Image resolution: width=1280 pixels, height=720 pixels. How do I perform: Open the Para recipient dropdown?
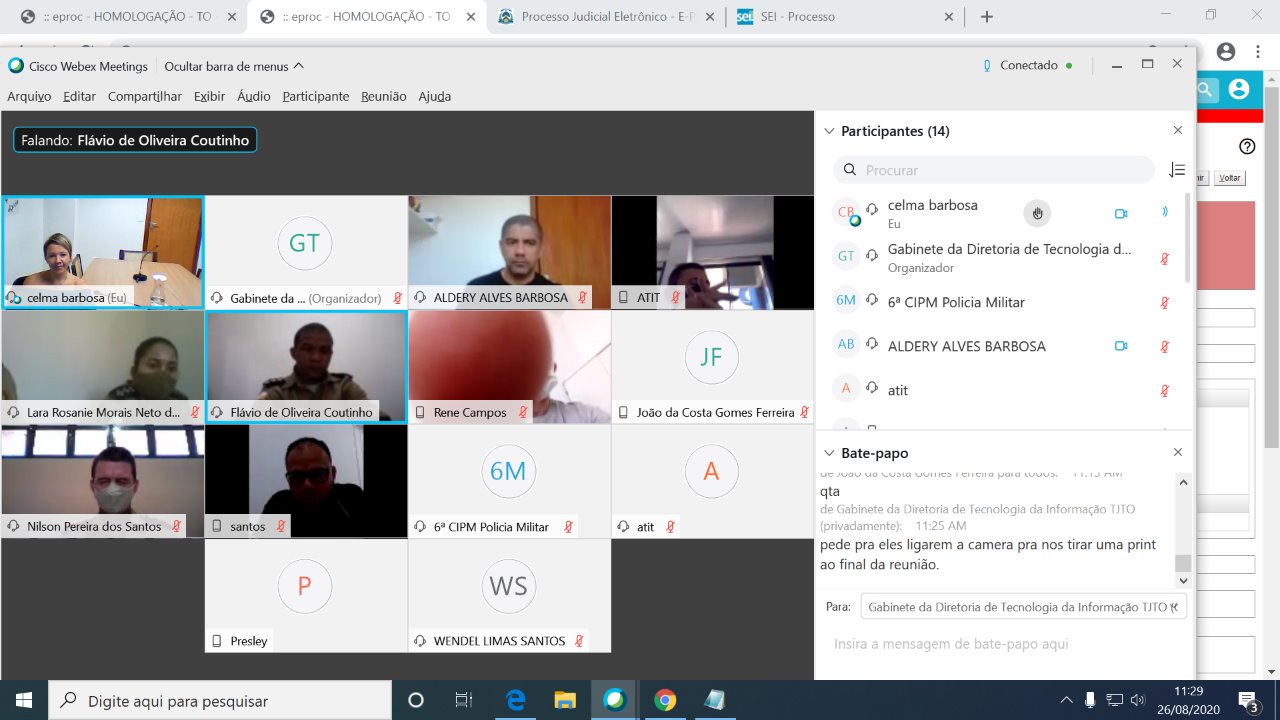pyautogui.click(x=1020, y=607)
